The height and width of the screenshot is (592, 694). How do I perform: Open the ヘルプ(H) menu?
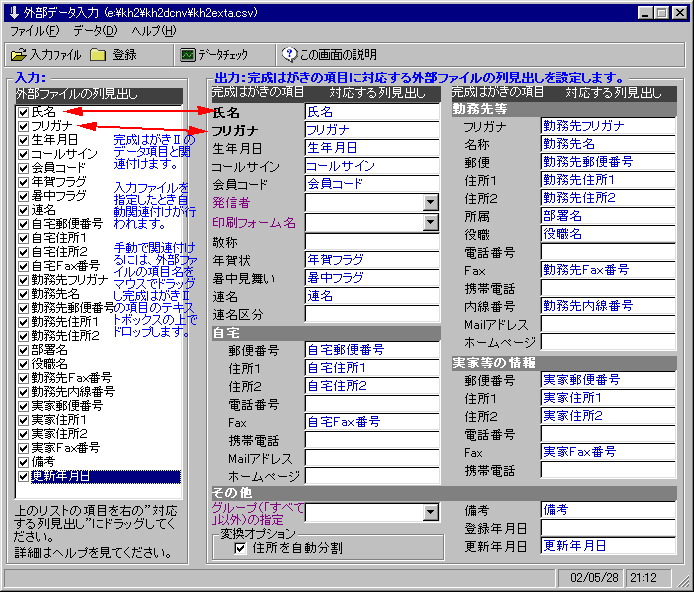click(153, 32)
